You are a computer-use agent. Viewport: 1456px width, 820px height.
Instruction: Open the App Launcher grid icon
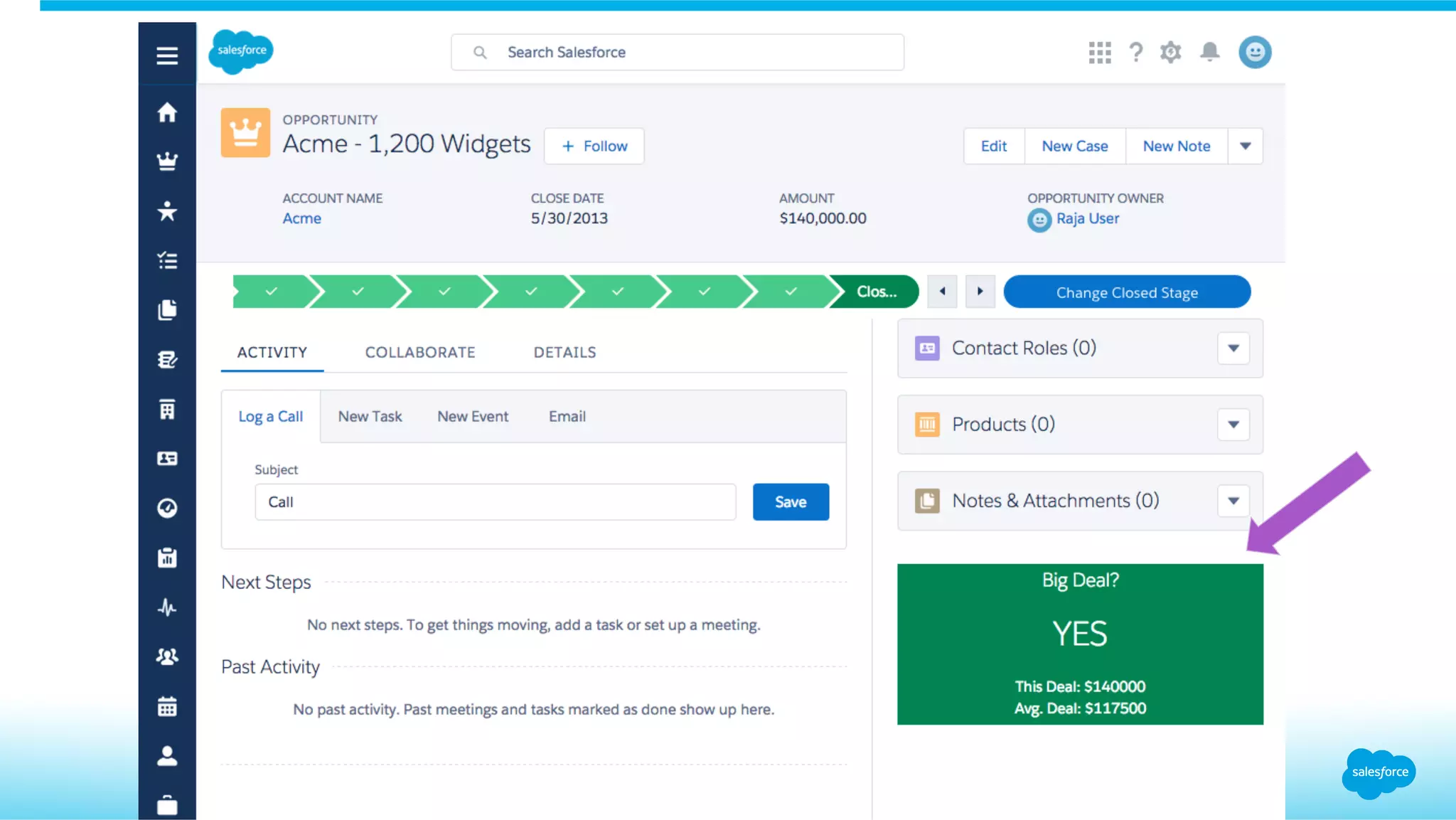tap(1099, 52)
